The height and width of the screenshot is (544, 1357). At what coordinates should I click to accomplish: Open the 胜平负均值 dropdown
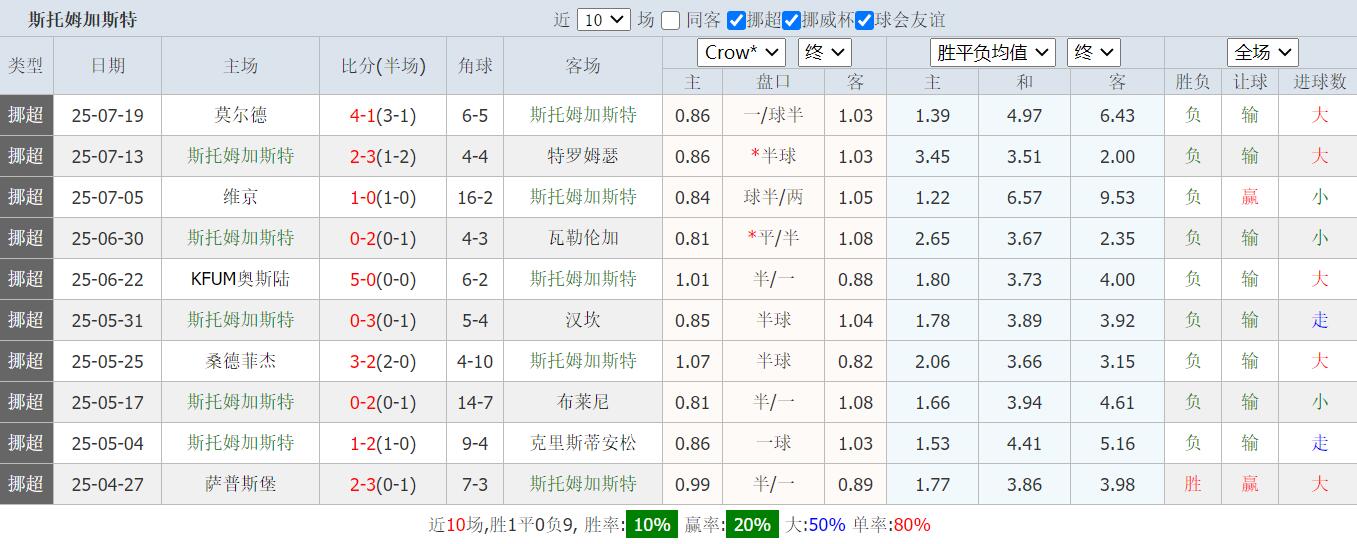(992, 53)
